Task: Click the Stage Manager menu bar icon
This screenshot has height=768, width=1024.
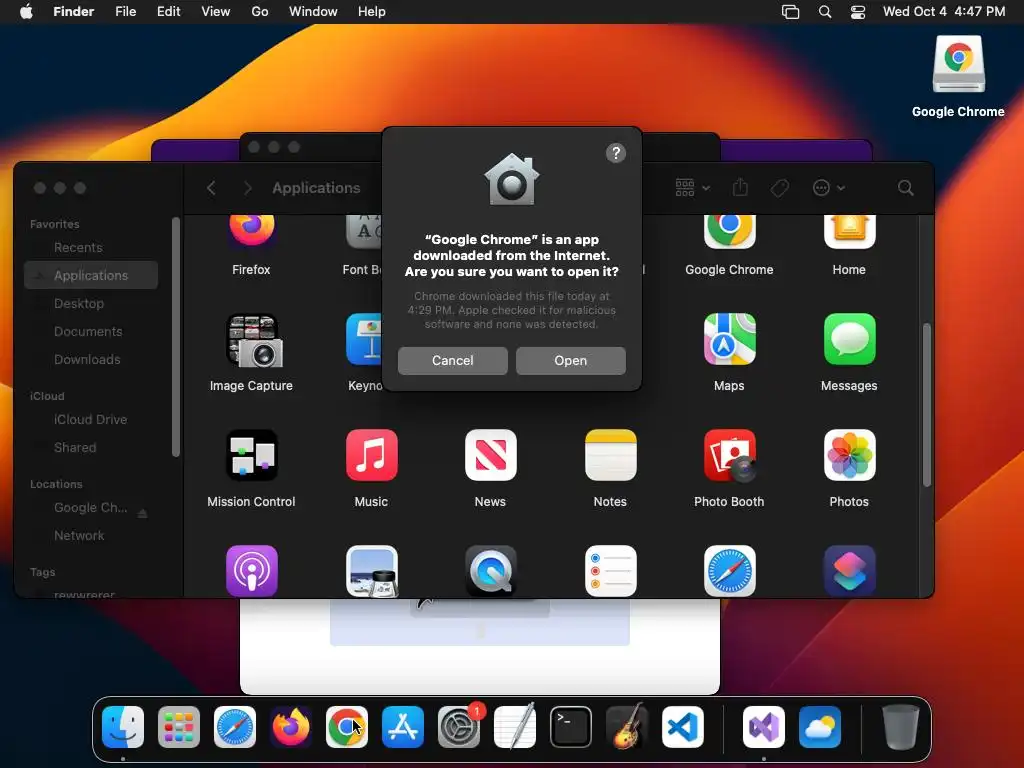Action: [x=790, y=12]
